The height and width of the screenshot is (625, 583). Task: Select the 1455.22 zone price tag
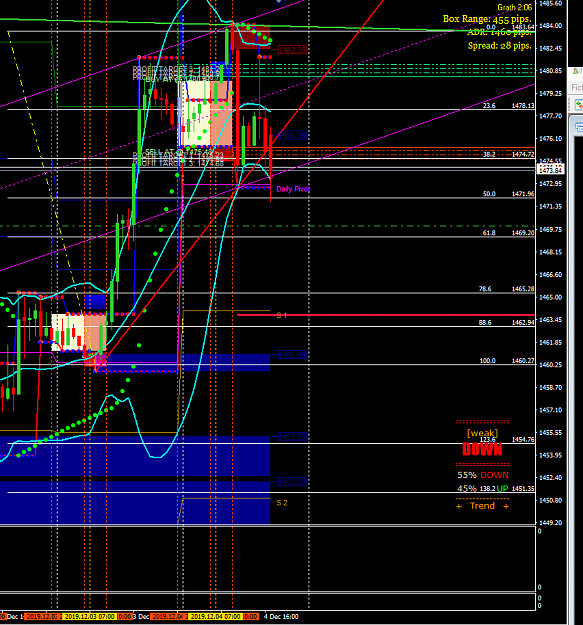point(292,437)
